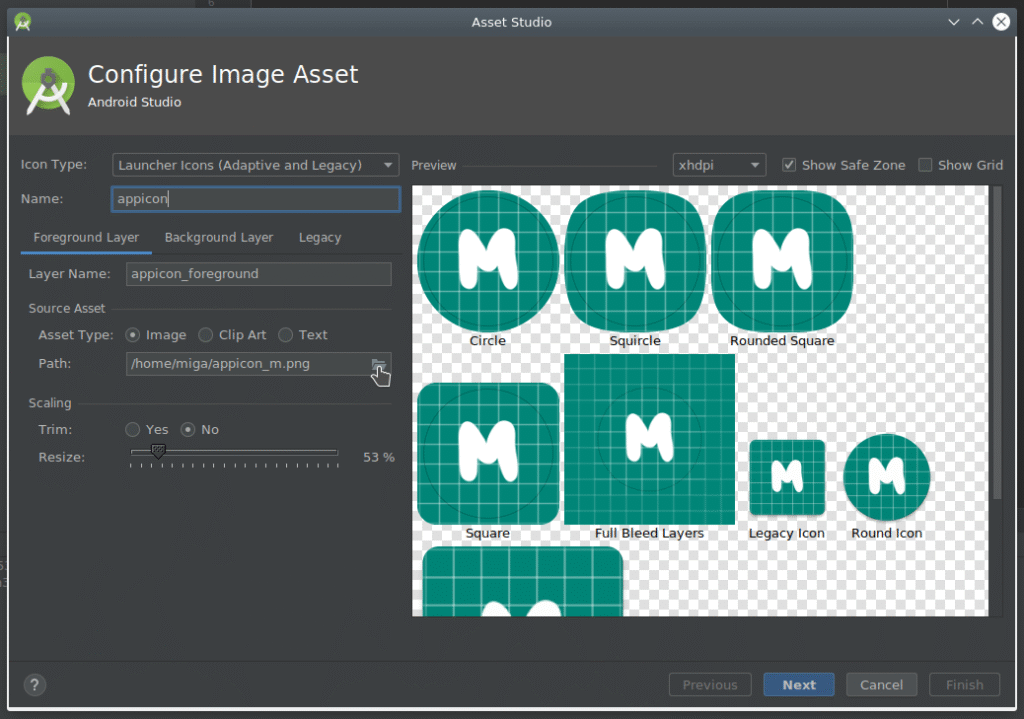Select the Rounded Square icon preview
This screenshot has height=719, width=1024.
pos(782,261)
